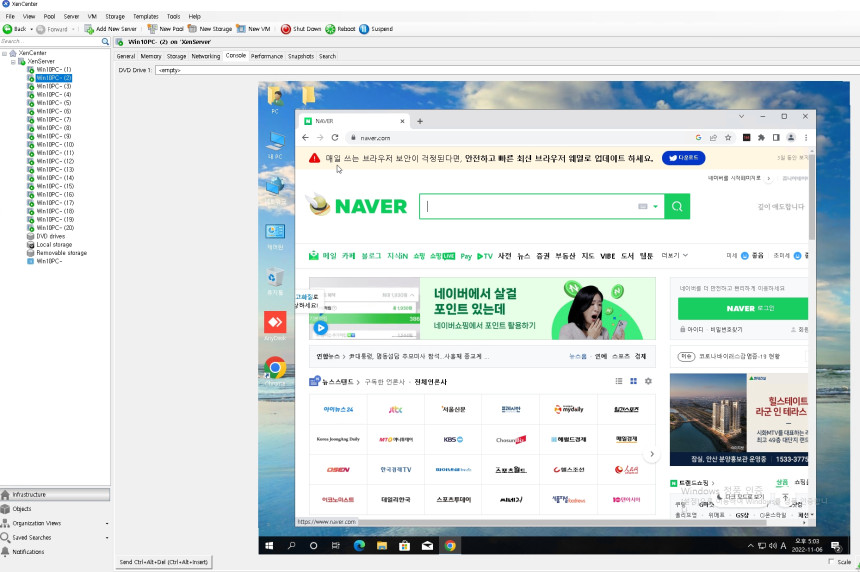Expand Naver 더보기 menu
Image resolution: width=860 pixels, height=572 pixels.
(674, 256)
